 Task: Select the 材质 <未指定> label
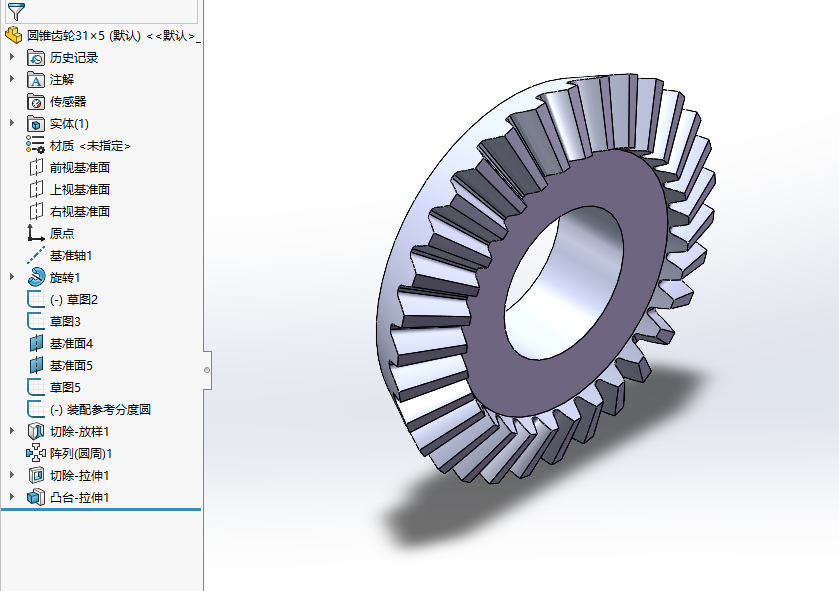pyautogui.click(x=90, y=145)
